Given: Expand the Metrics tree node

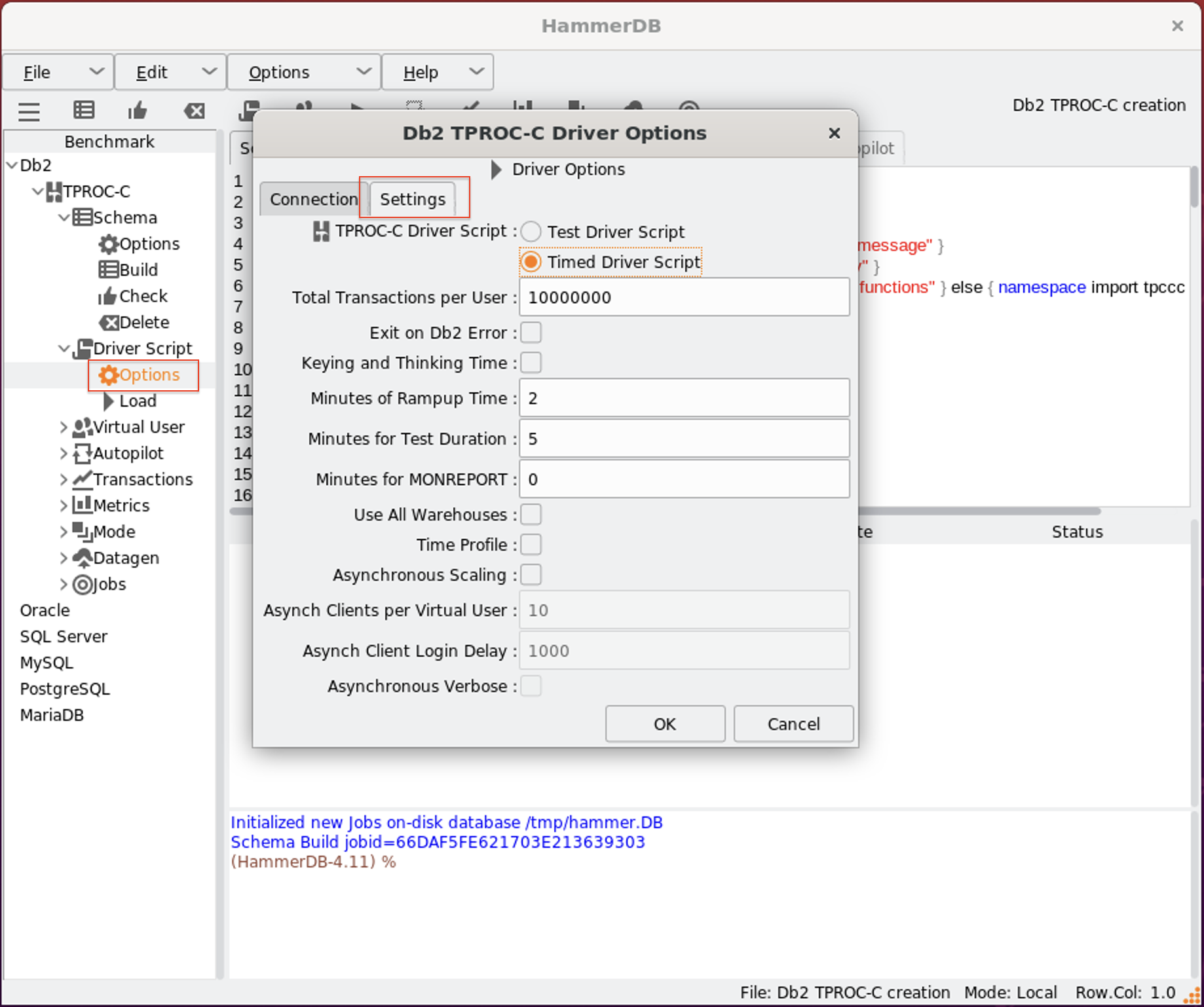Looking at the screenshot, I should point(64,505).
